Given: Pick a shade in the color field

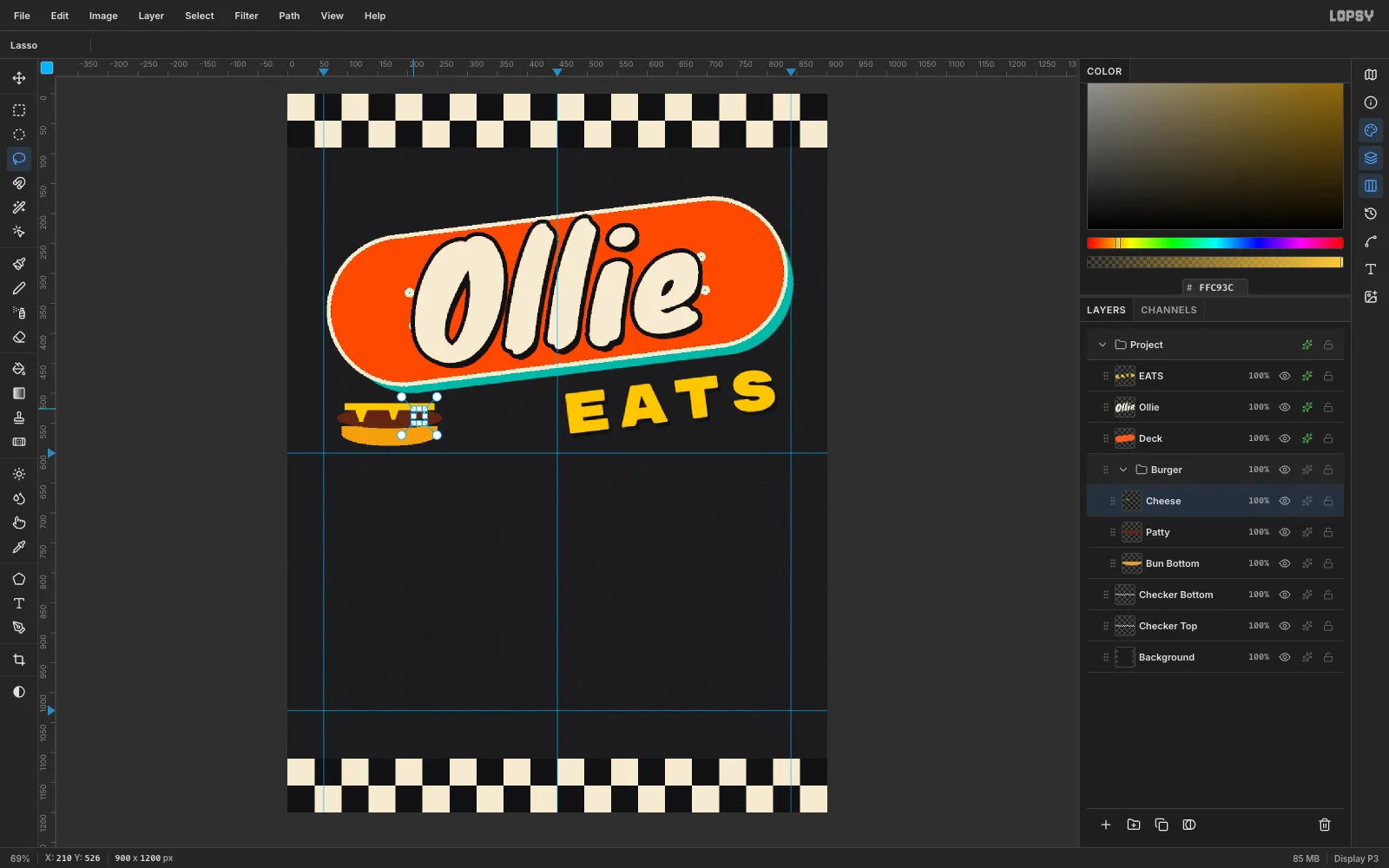Looking at the screenshot, I should pyautogui.click(x=1215, y=156).
